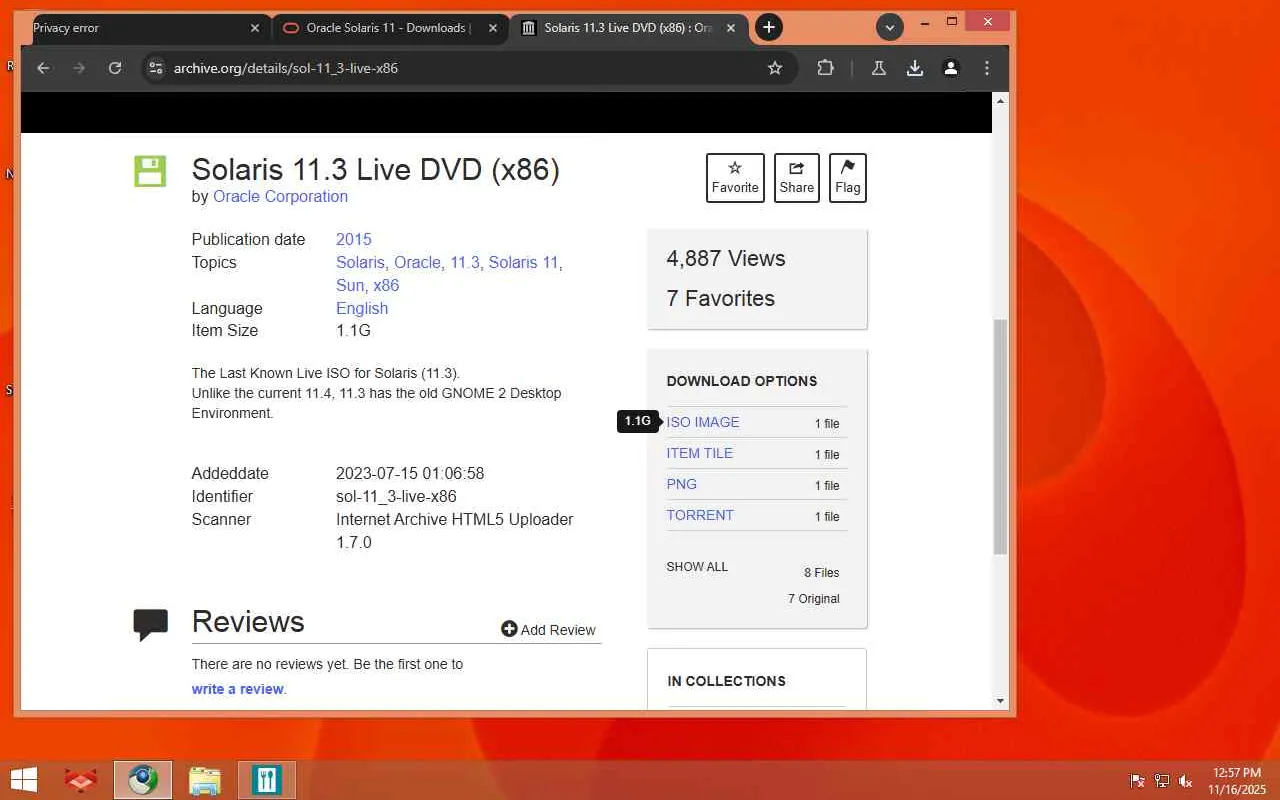Open the teal app in the taskbar
Screen dimensions: 1280x800
[x=266, y=780]
